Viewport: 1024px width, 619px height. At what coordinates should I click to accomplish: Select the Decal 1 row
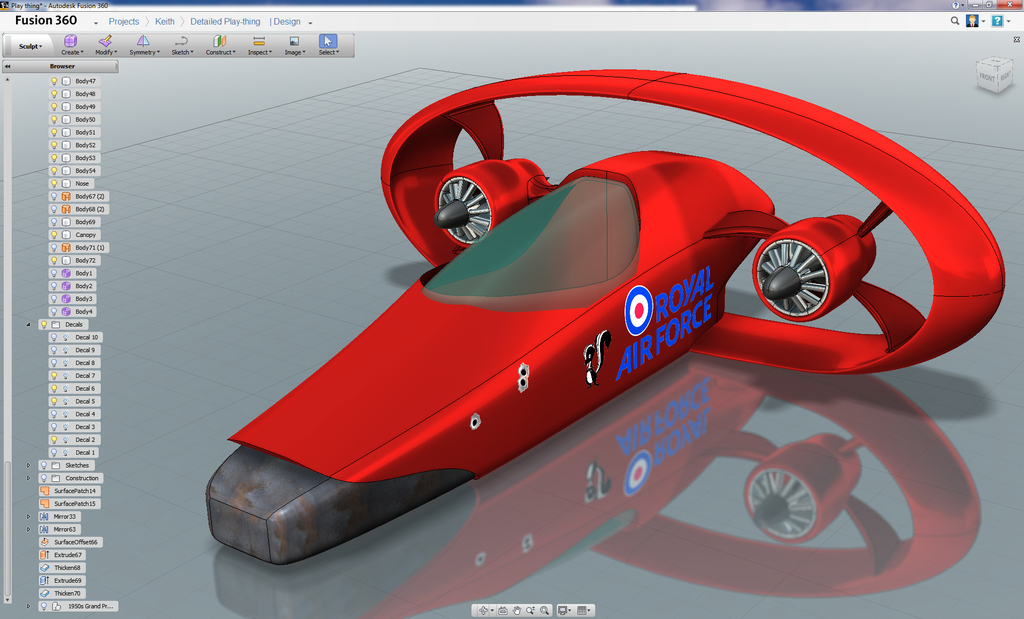click(x=74, y=452)
